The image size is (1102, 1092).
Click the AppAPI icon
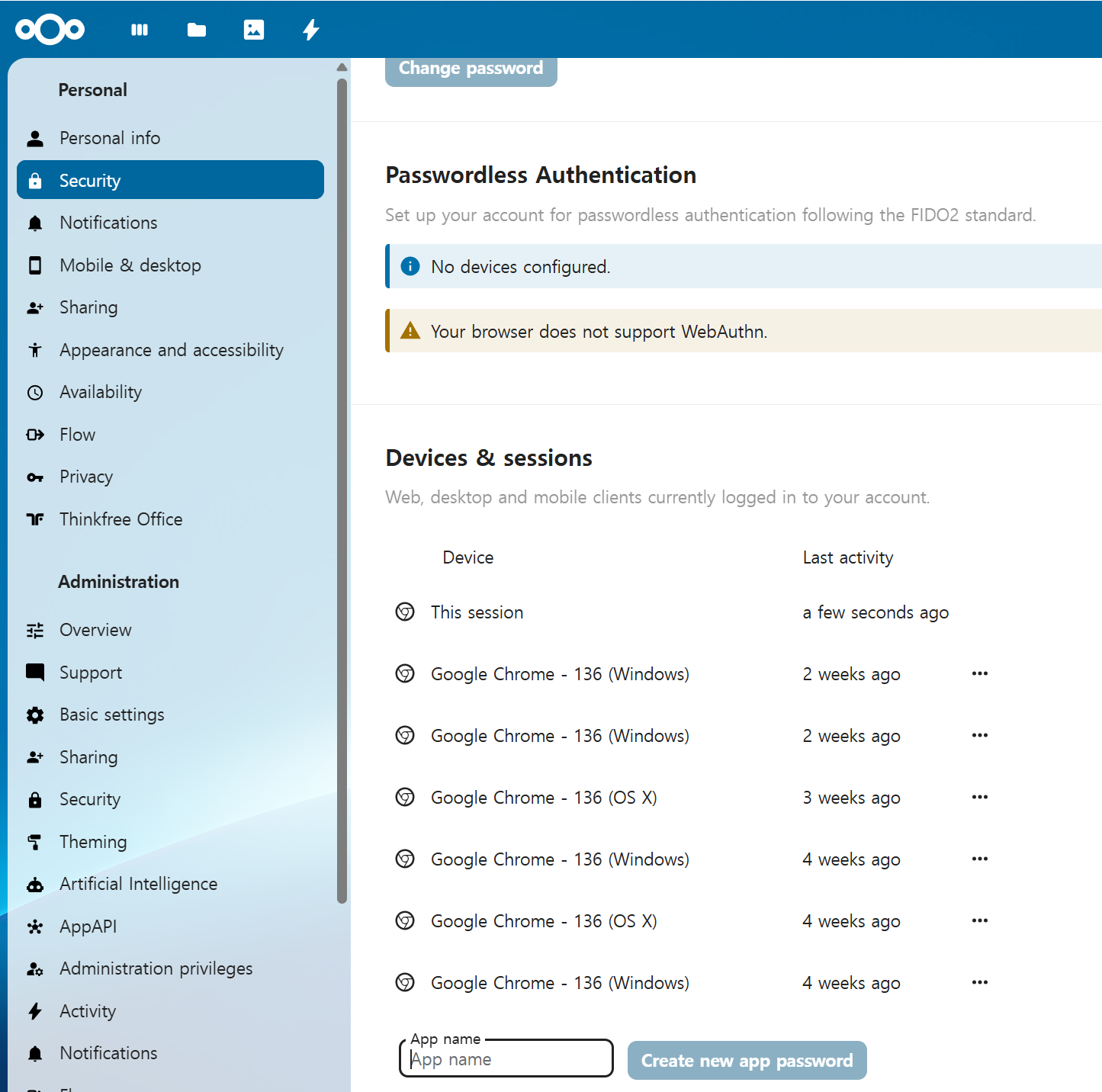click(35, 927)
